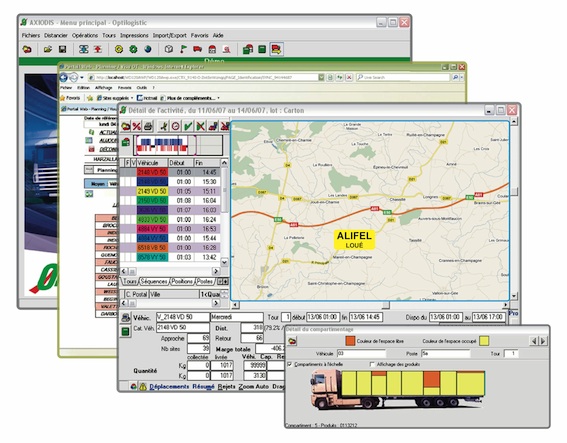Click vehicle list scroll down arrow
The width and height of the screenshot is (567, 443).
[x=224, y=262]
